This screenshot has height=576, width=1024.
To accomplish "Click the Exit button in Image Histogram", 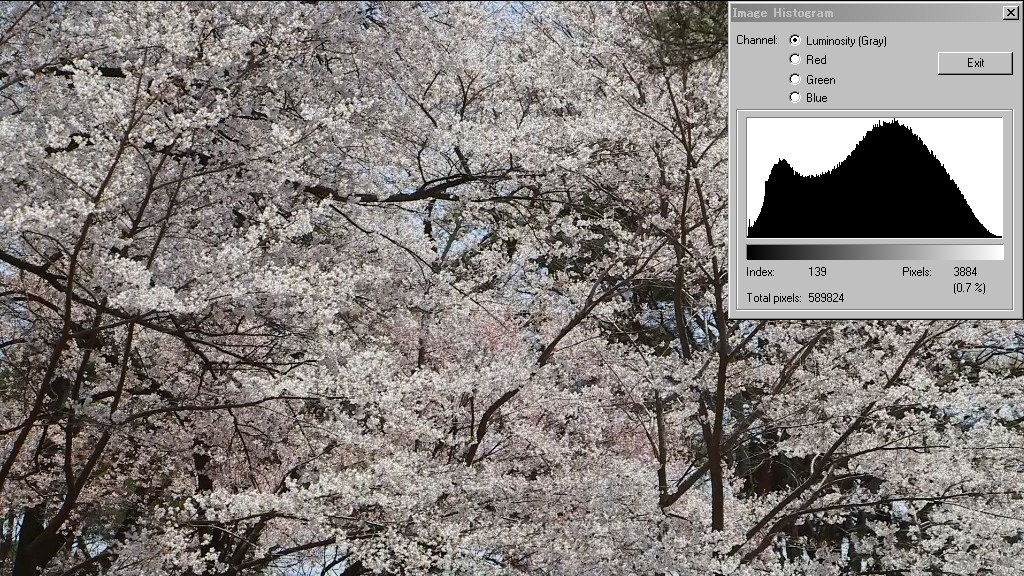I will coord(975,63).
